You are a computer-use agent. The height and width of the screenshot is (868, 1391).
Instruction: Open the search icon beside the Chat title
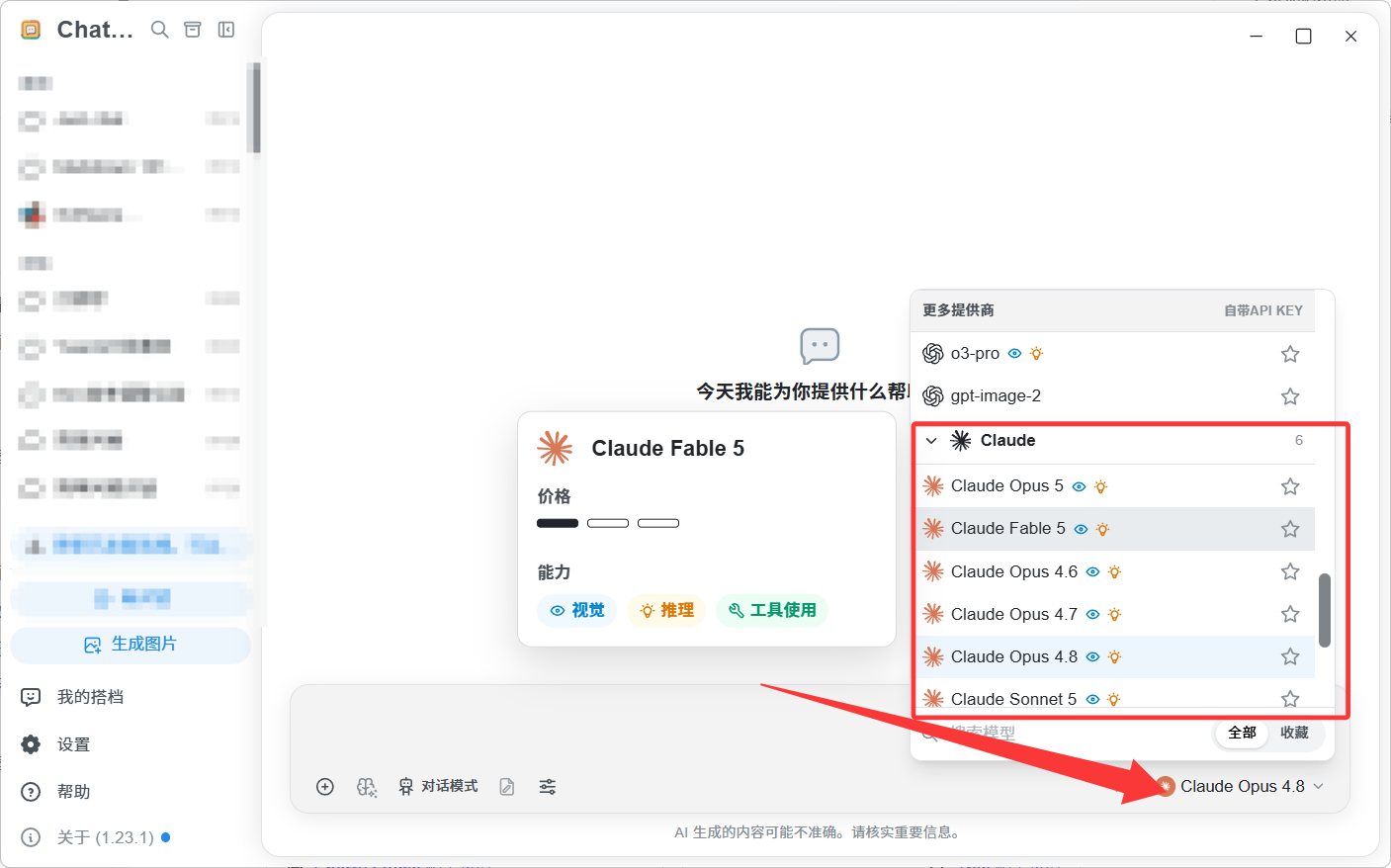[159, 30]
